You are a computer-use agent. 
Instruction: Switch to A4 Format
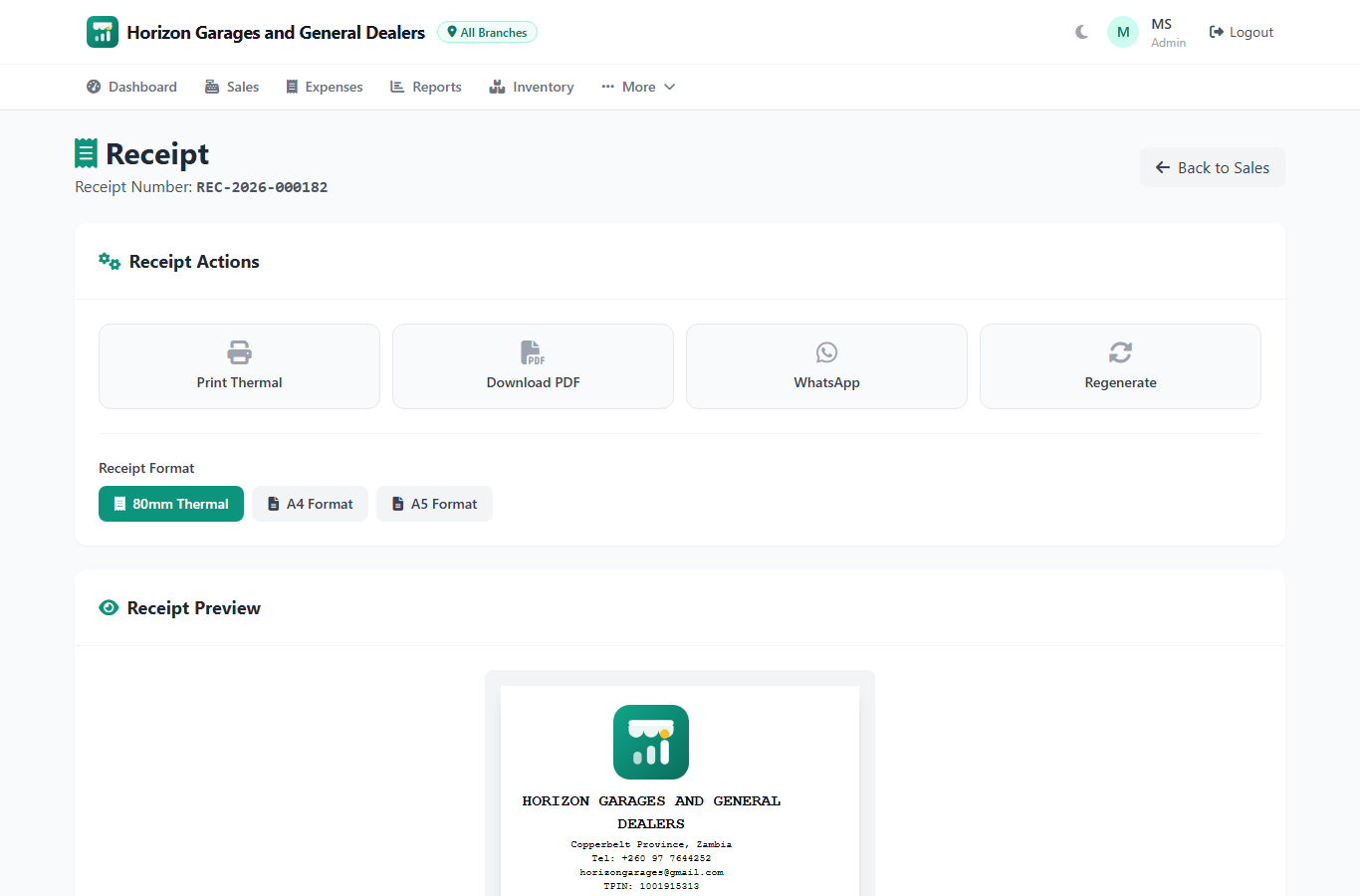coord(310,504)
